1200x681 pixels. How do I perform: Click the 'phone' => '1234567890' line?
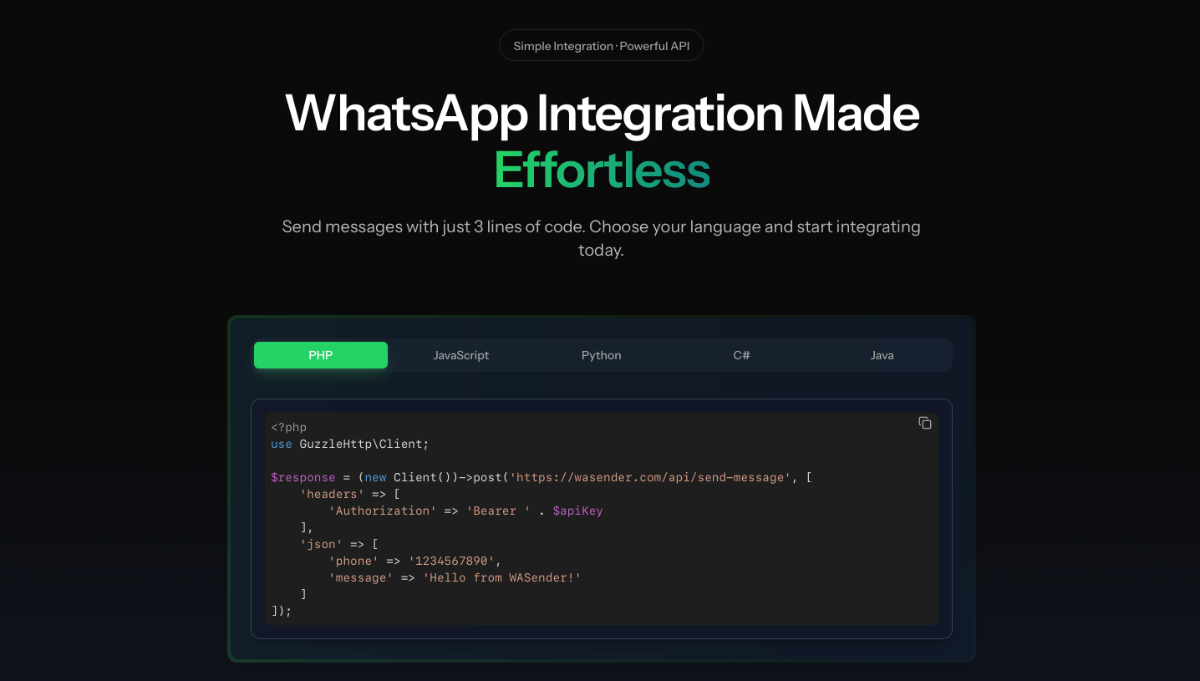[x=415, y=561]
